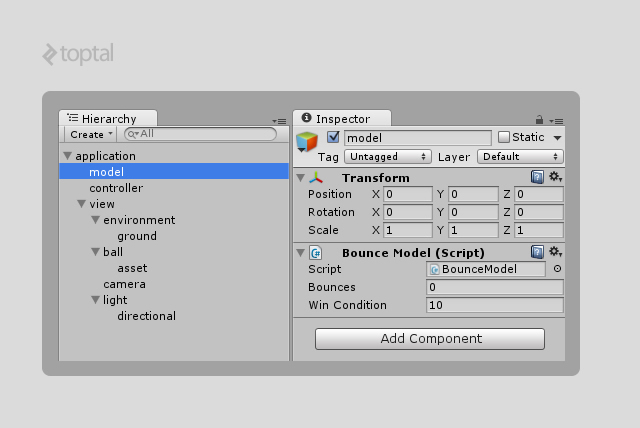Open the Layer dropdown set to Default
Screen dimensions: 640x428
point(520,157)
